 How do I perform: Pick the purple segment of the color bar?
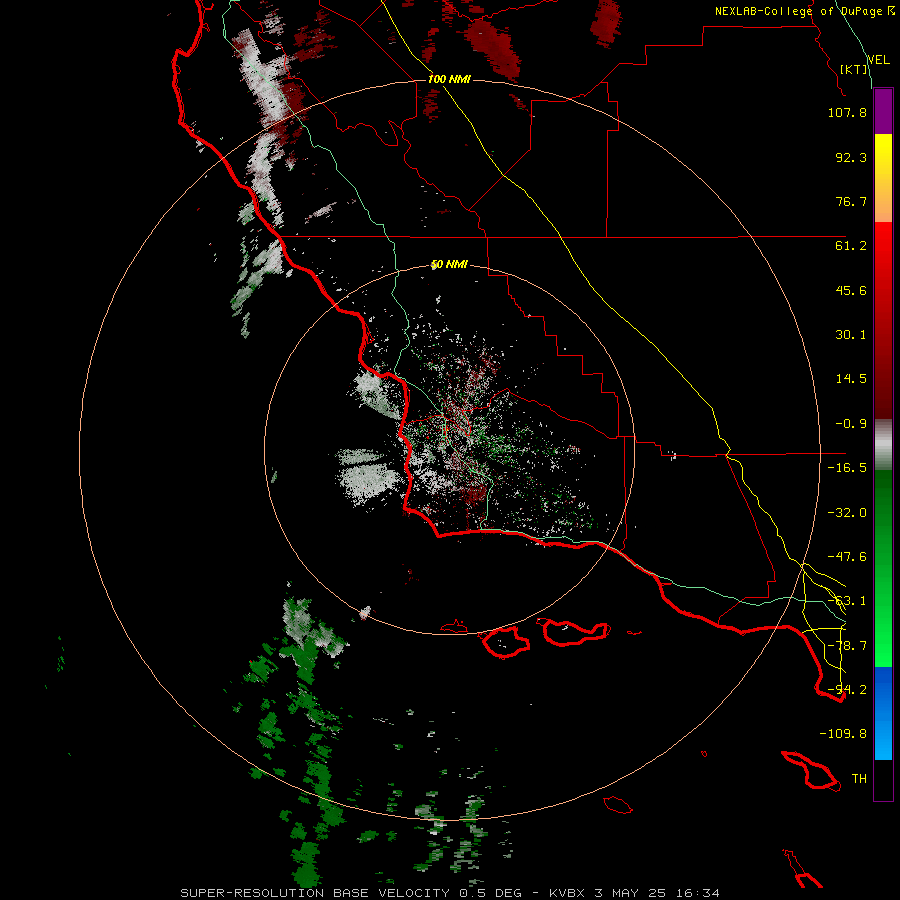pos(883,111)
